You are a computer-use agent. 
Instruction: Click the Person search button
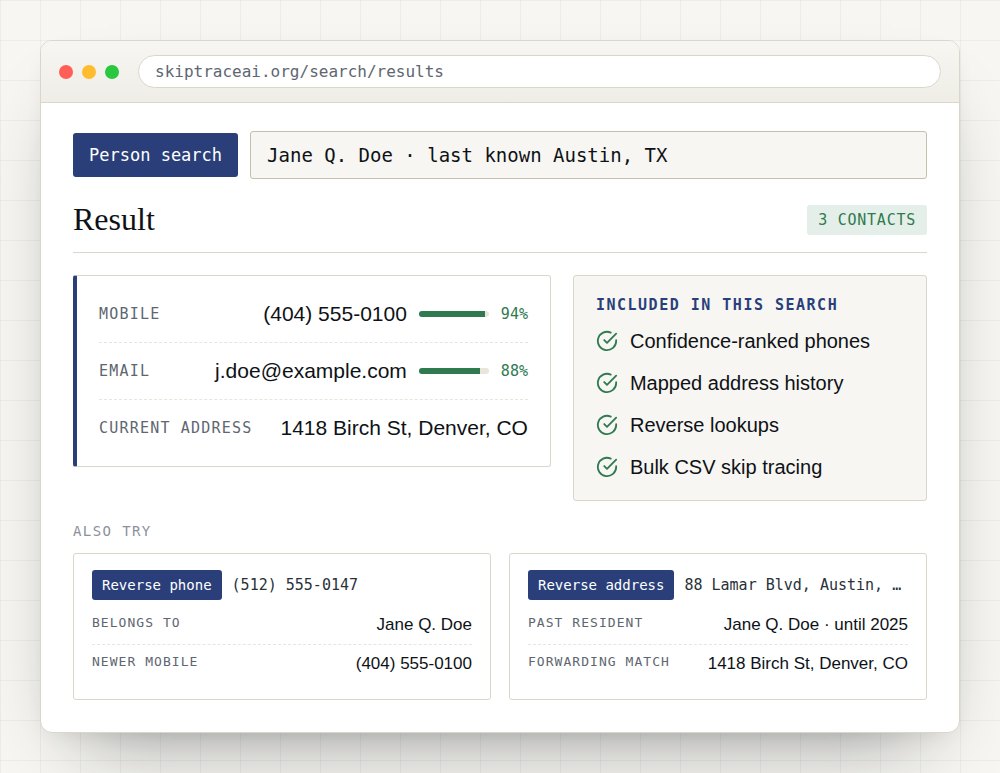pyautogui.click(x=155, y=155)
